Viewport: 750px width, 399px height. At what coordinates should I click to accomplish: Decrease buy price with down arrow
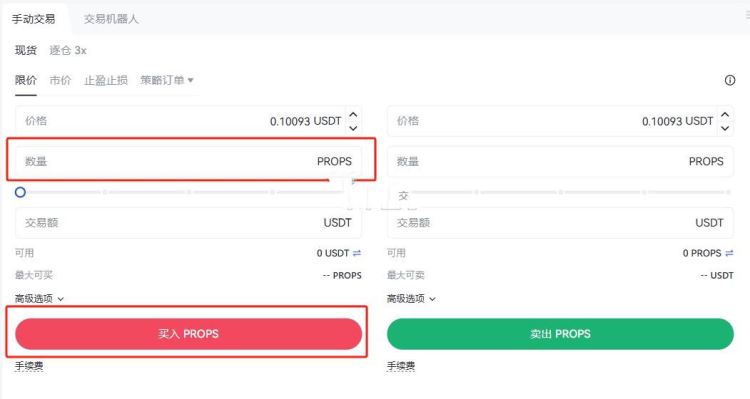coord(353,128)
